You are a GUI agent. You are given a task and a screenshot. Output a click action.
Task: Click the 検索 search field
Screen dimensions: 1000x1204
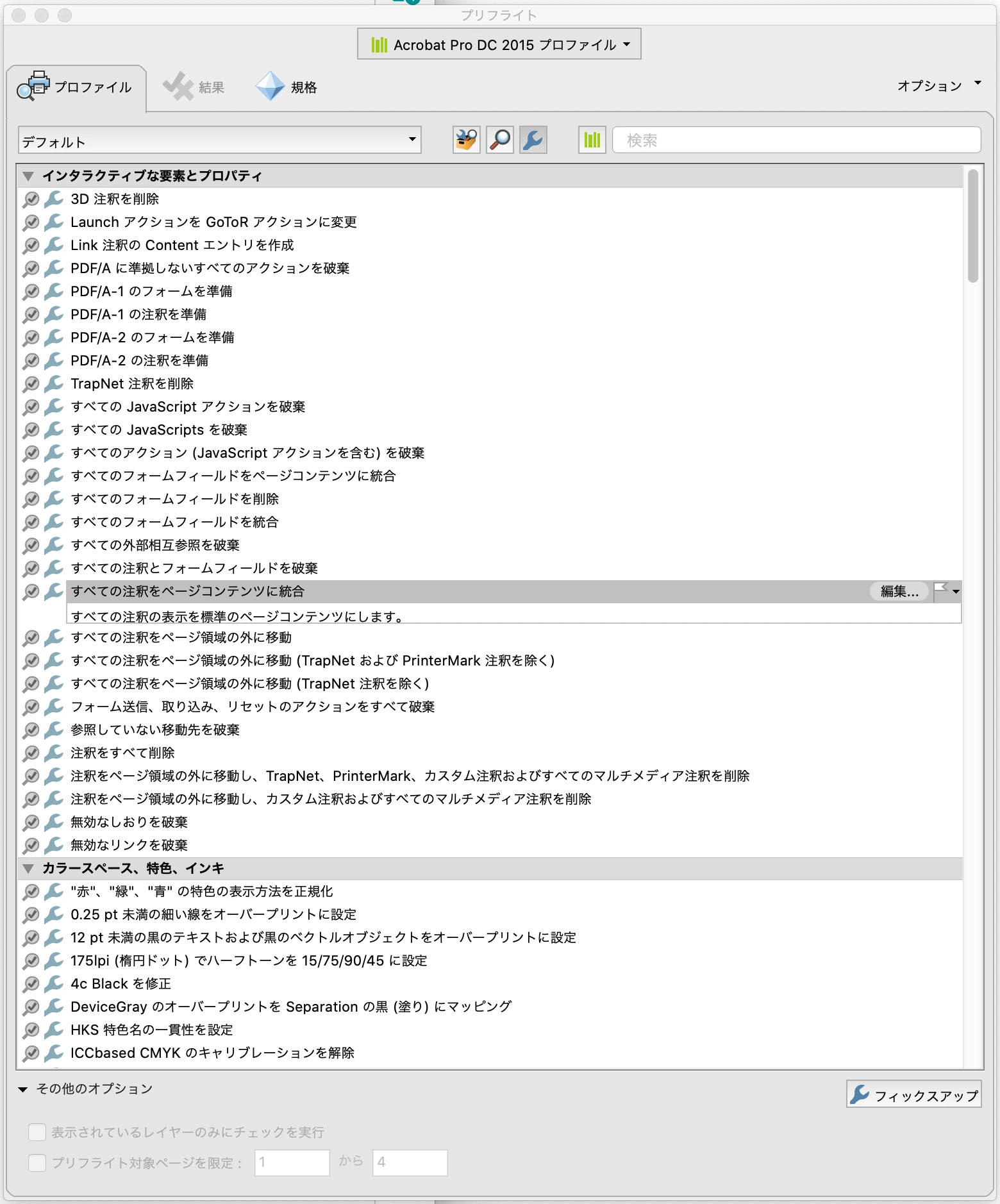click(796, 140)
